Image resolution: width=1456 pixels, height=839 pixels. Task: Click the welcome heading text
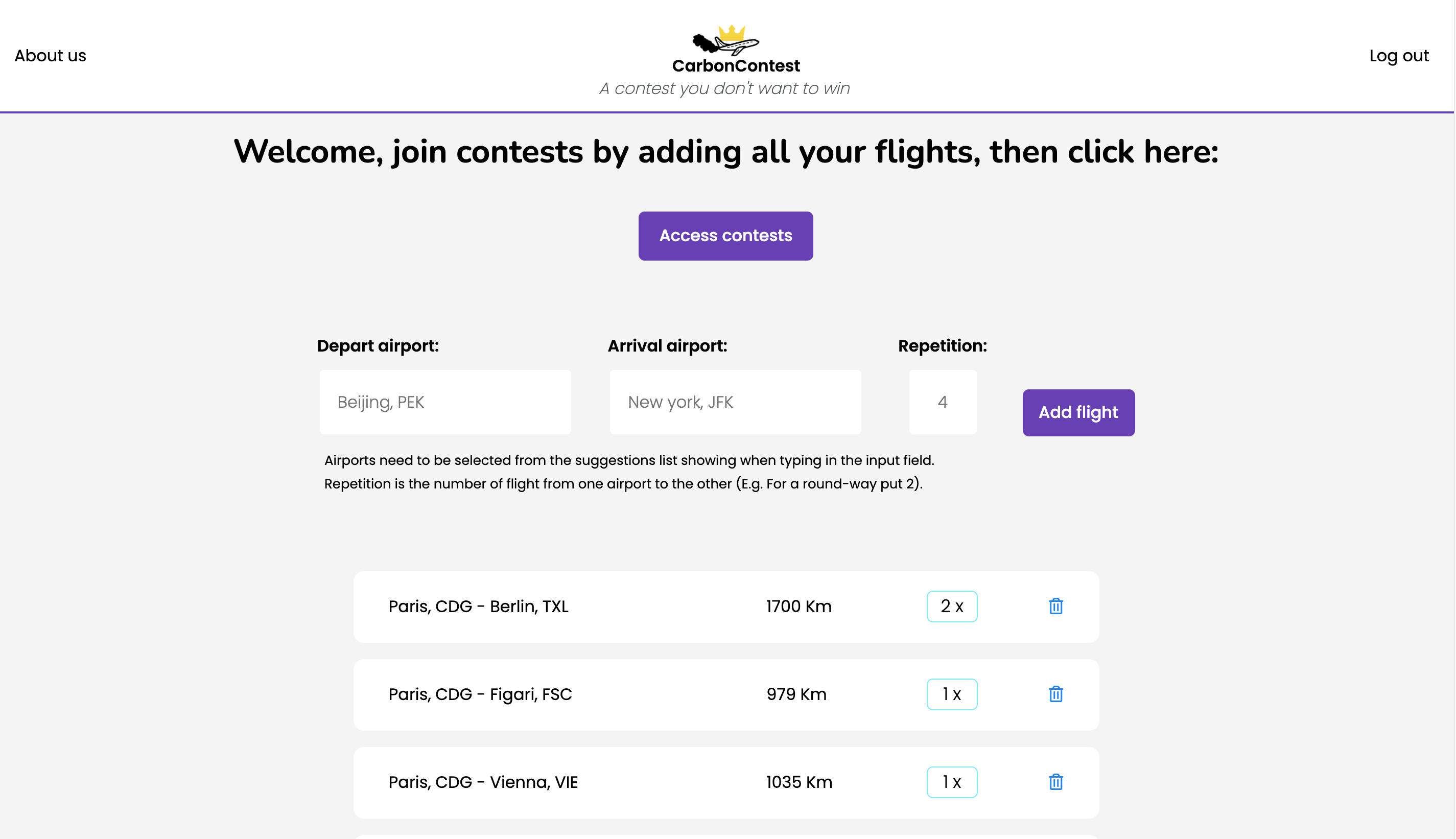pos(725,152)
